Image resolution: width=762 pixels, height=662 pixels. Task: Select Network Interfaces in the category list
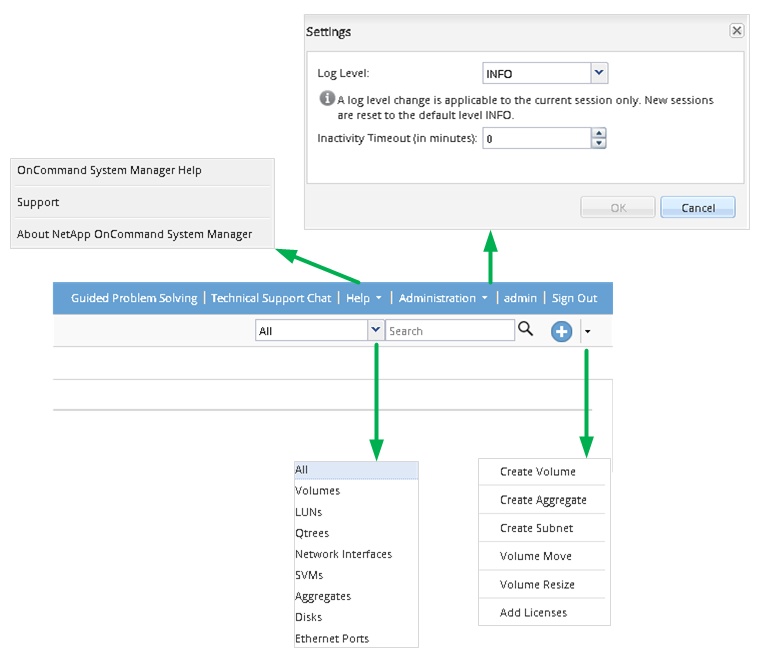(x=356, y=554)
